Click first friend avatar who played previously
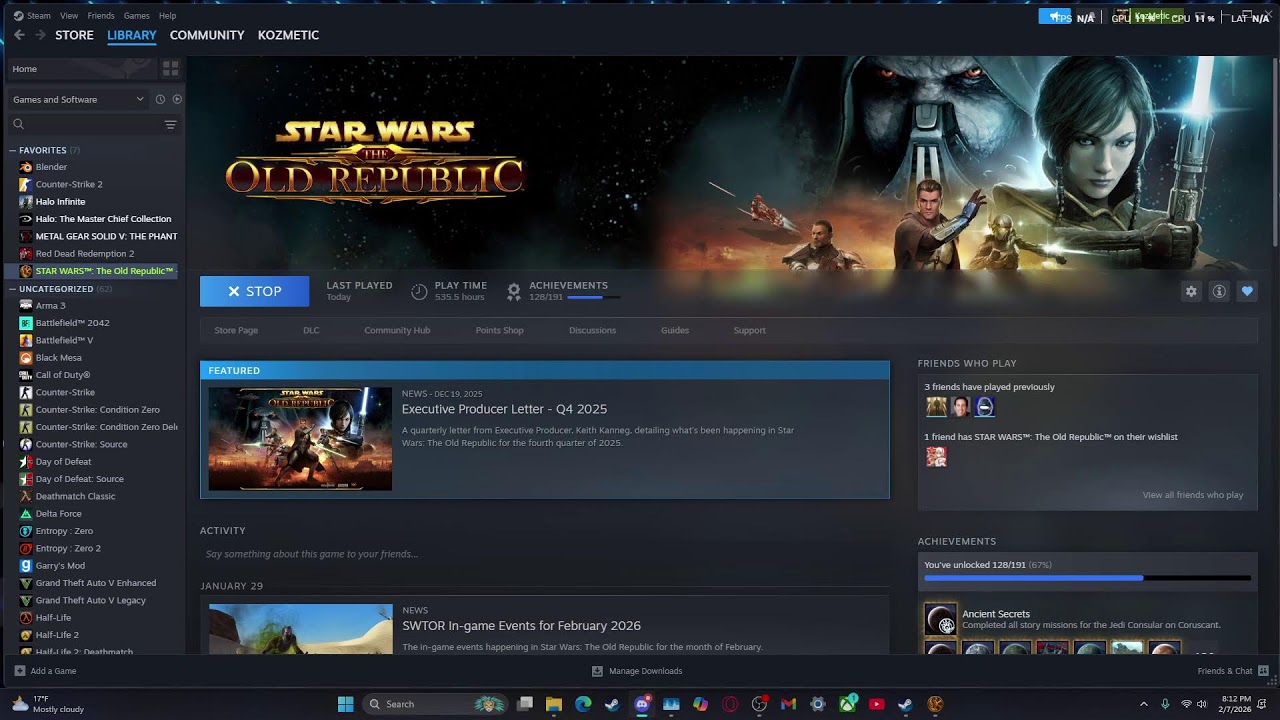This screenshot has width=1280, height=720. pos(936,406)
